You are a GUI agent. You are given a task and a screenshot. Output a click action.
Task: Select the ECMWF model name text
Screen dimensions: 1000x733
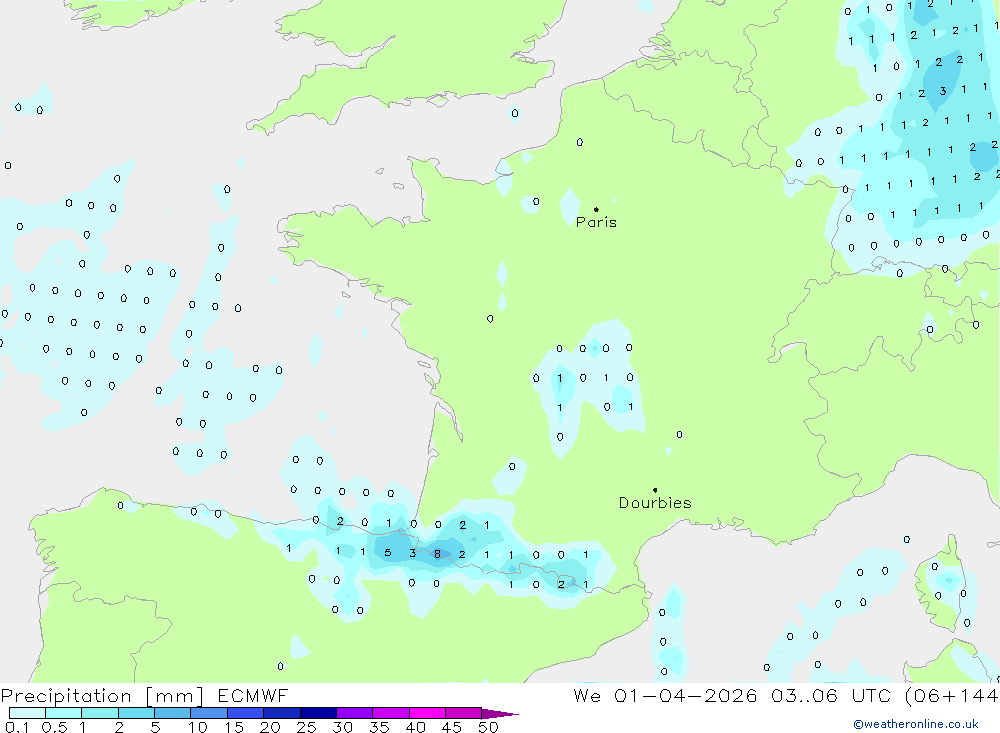coord(253,695)
